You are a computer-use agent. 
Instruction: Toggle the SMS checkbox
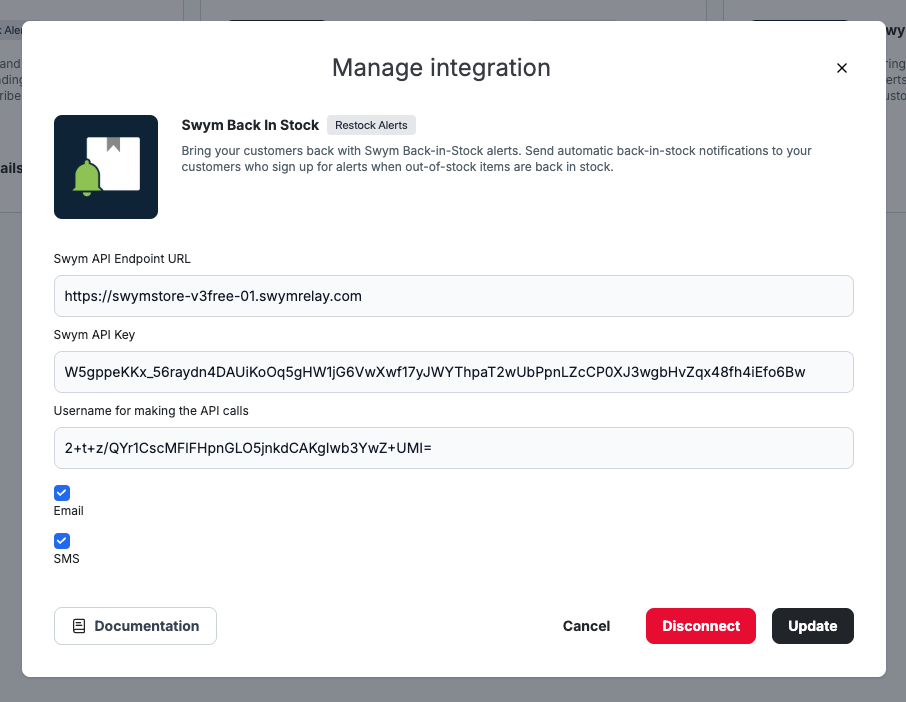coord(62,541)
